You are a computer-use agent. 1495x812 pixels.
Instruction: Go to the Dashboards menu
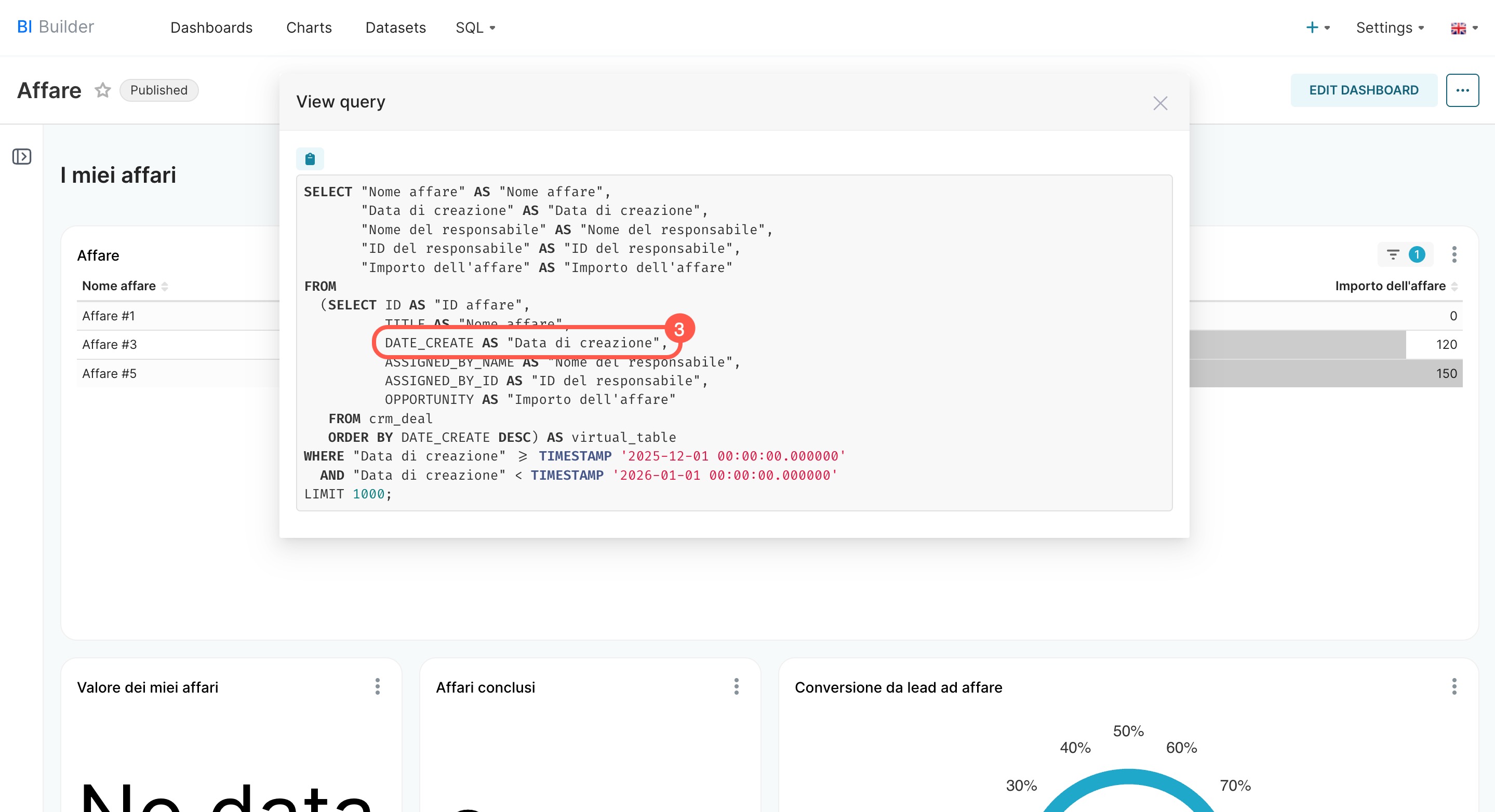[x=211, y=28]
